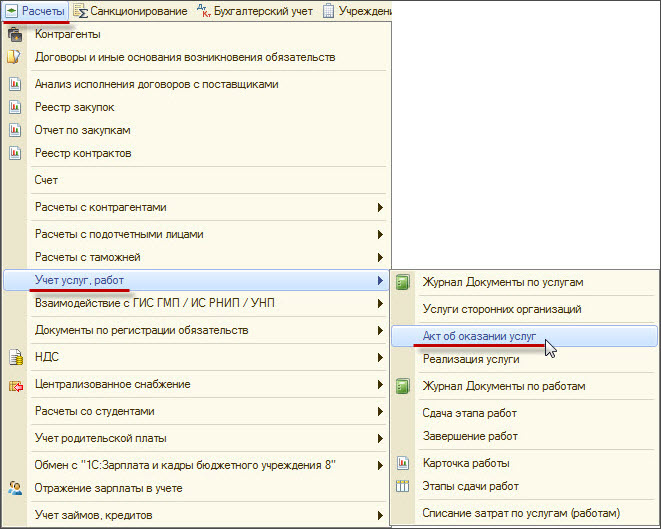Click the Расчеты menu icon
Viewport: 661px width, 529px height.
[x=11, y=11]
